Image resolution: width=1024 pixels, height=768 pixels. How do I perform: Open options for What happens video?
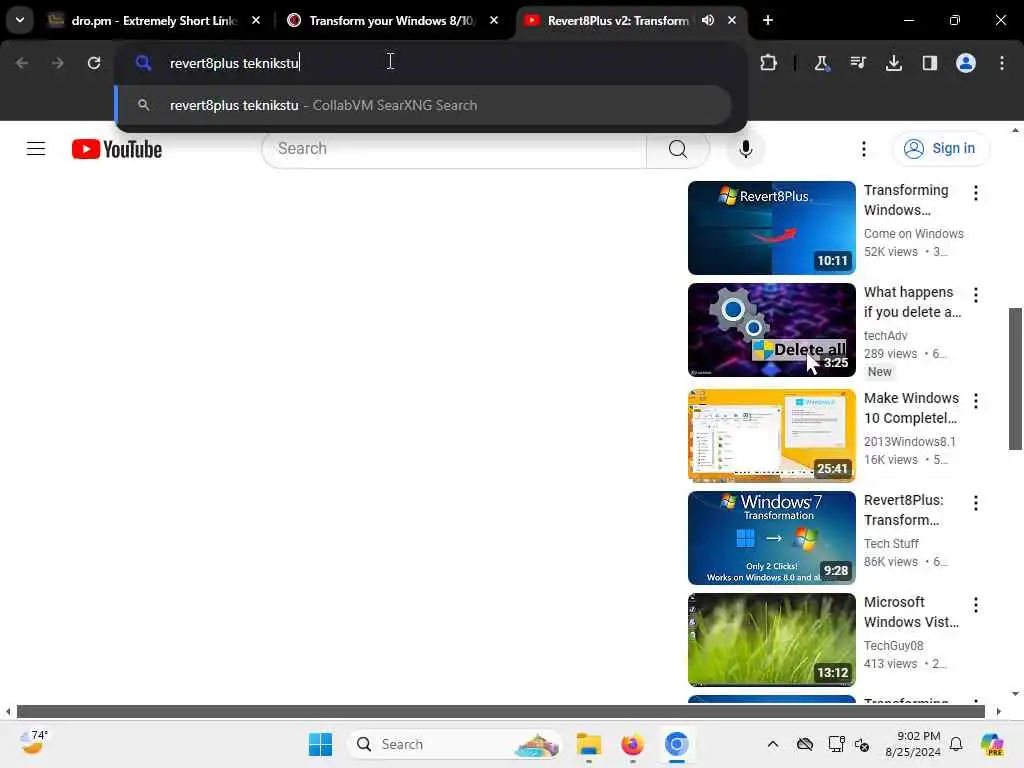pyautogui.click(x=976, y=295)
